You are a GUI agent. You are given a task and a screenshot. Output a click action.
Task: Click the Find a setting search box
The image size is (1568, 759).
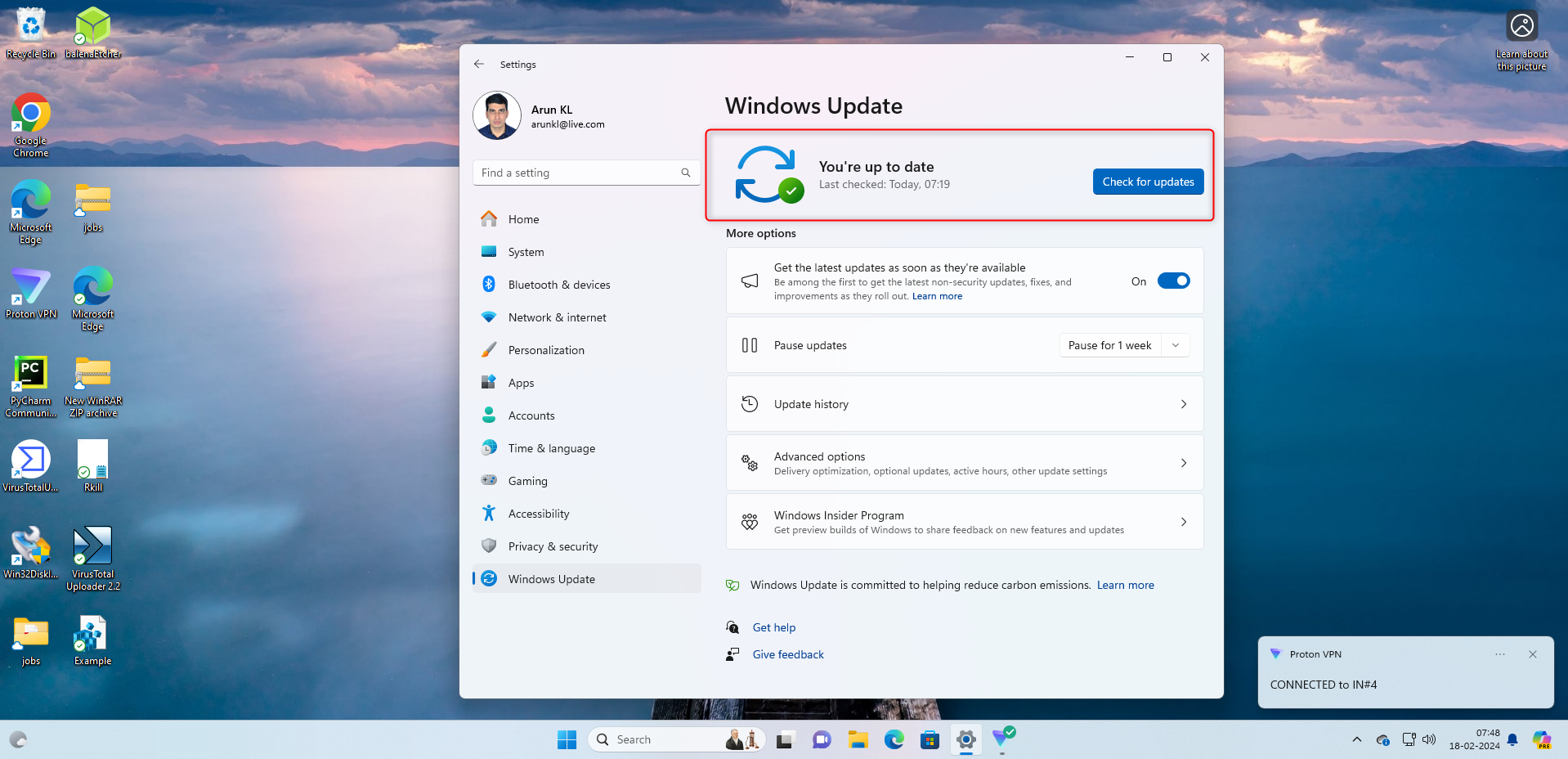pyautogui.click(x=586, y=173)
